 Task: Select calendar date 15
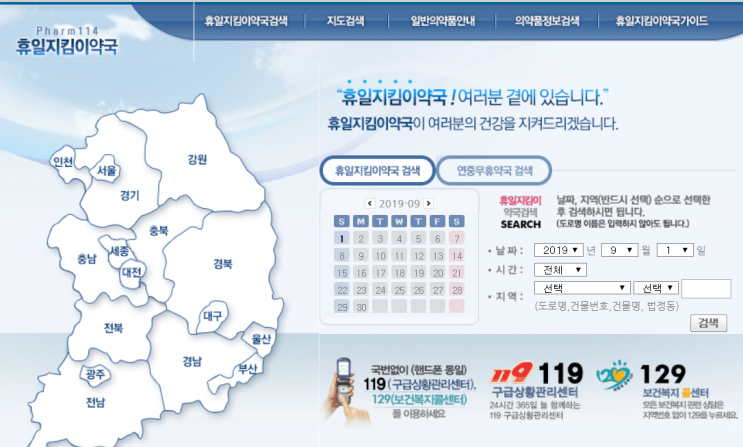pos(342,273)
